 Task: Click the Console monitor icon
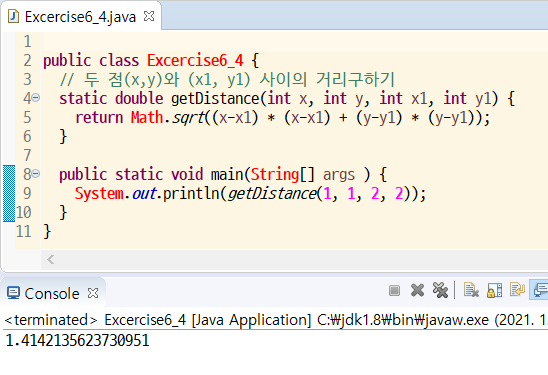[13, 293]
